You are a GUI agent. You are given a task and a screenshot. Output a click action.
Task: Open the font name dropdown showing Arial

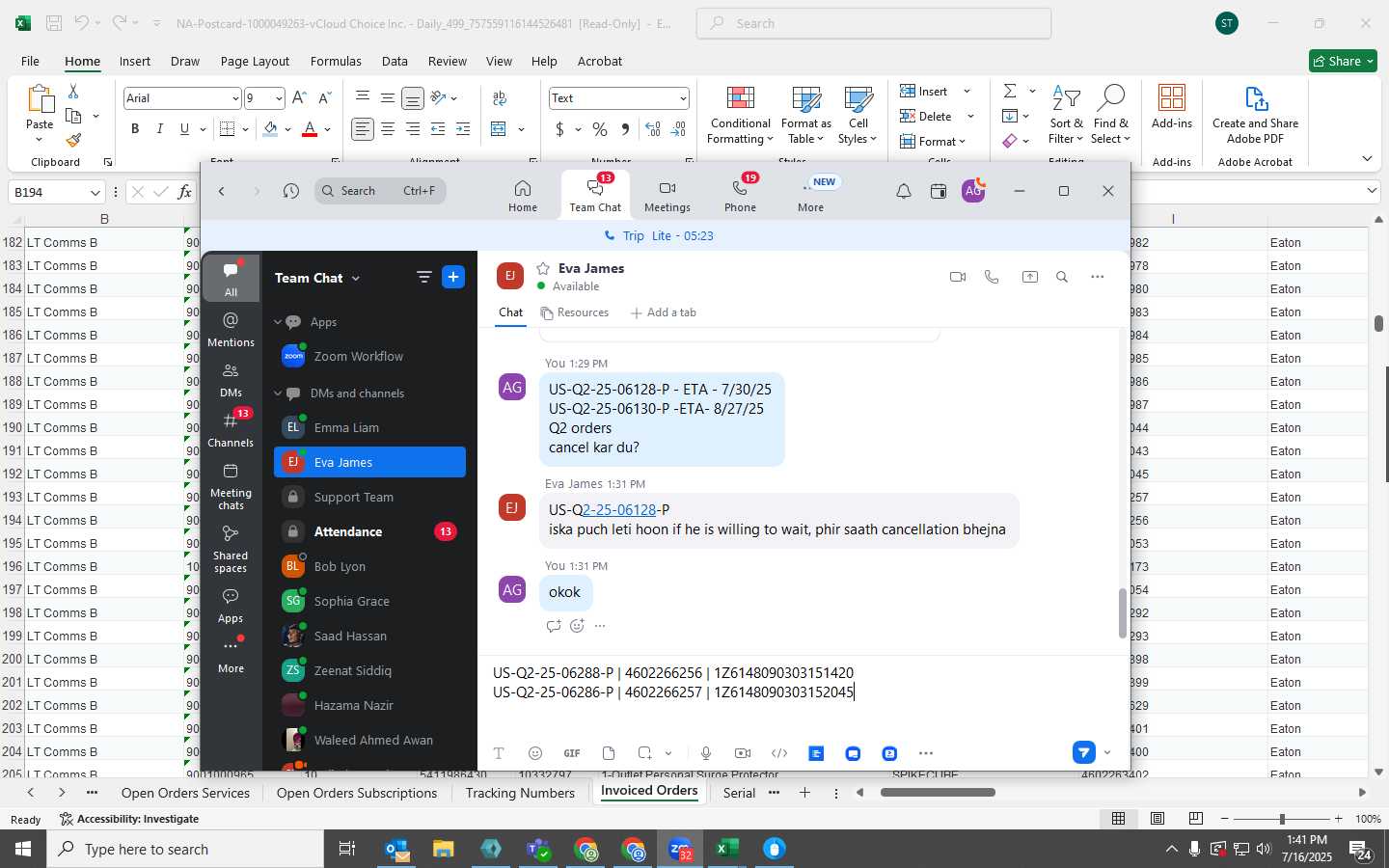tap(235, 98)
